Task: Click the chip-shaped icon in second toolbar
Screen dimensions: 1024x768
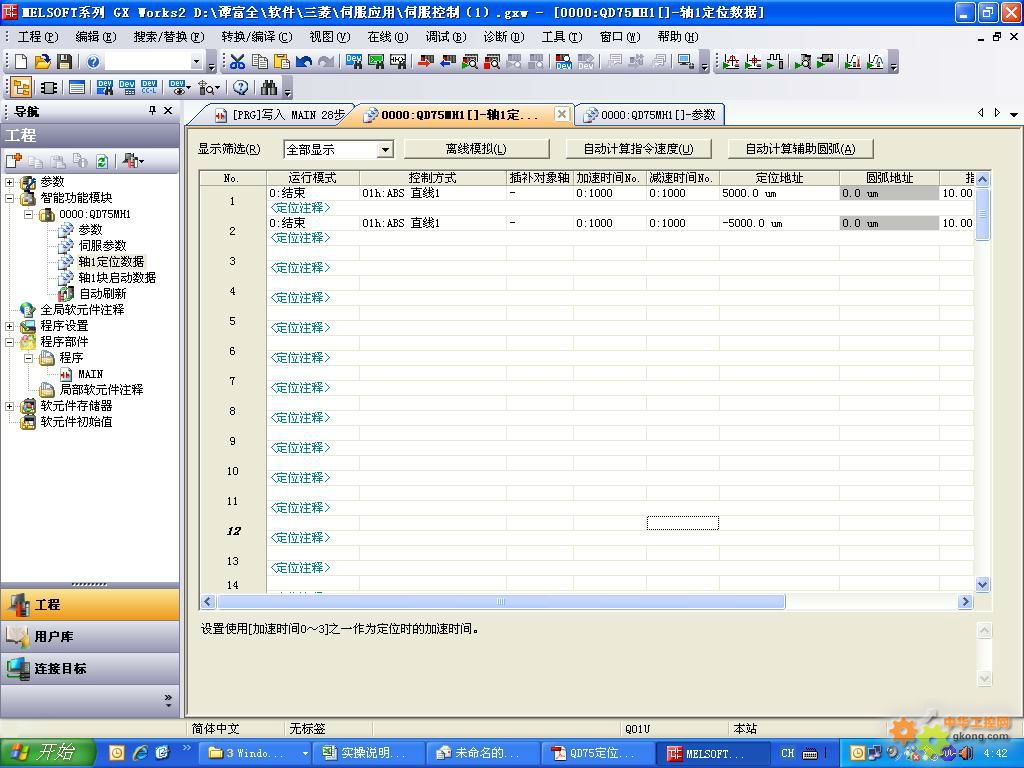Action: [49, 88]
